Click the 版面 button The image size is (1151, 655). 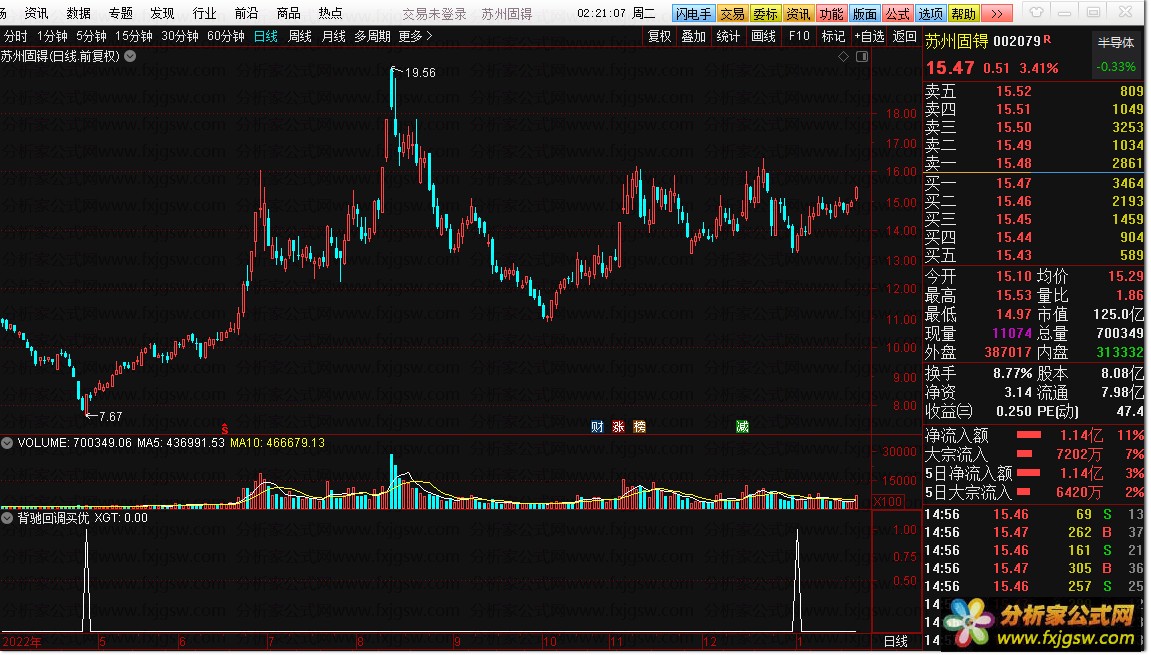click(864, 13)
